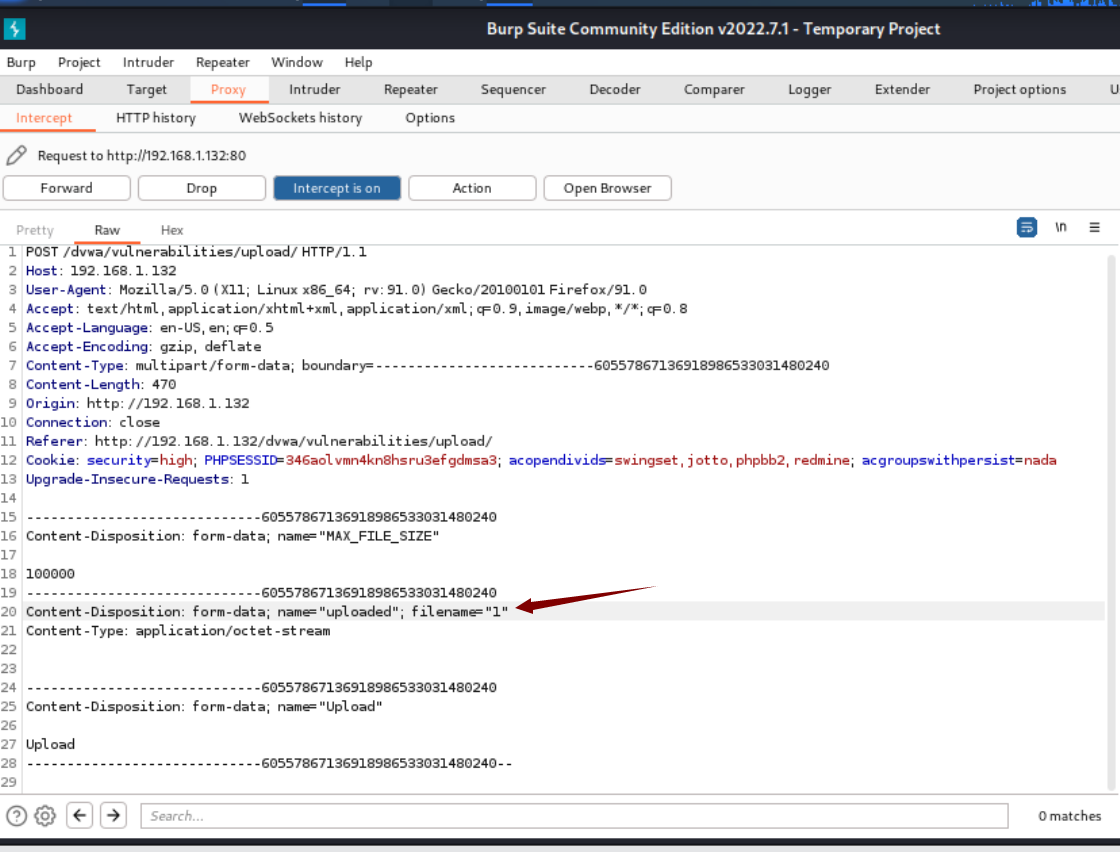Screen dimensions: 1120x852
Task: Select the Raw view tab
Action: (x=107, y=230)
